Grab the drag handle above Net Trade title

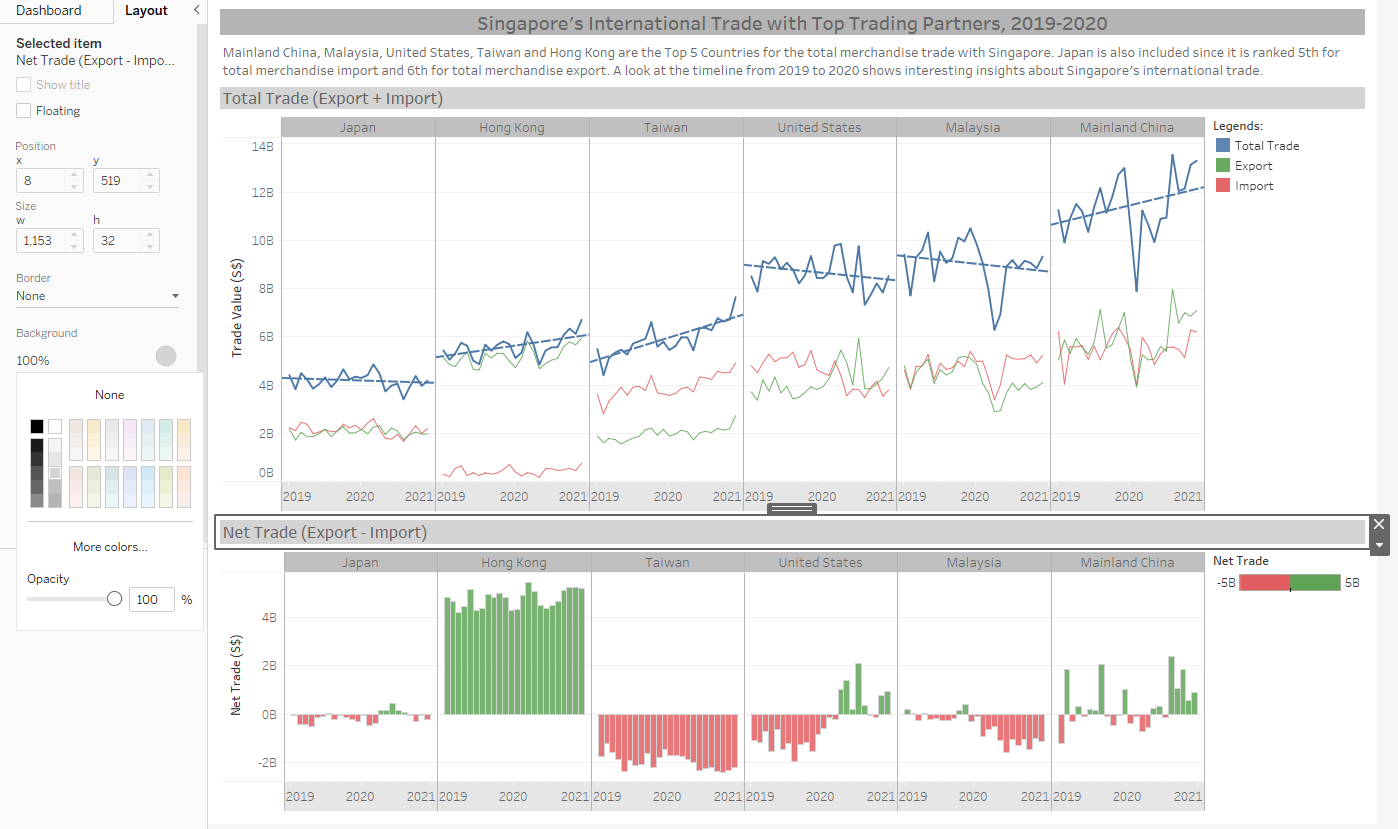point(791,509)
